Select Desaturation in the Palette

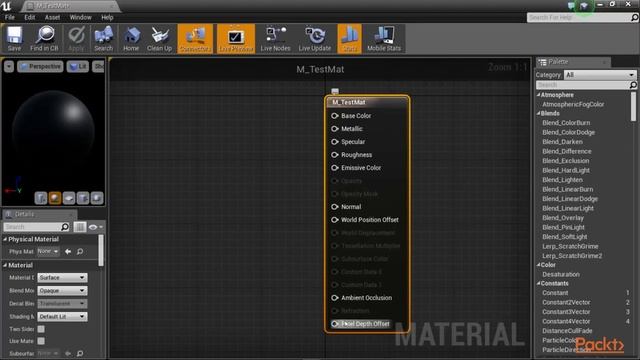point(561,274)
